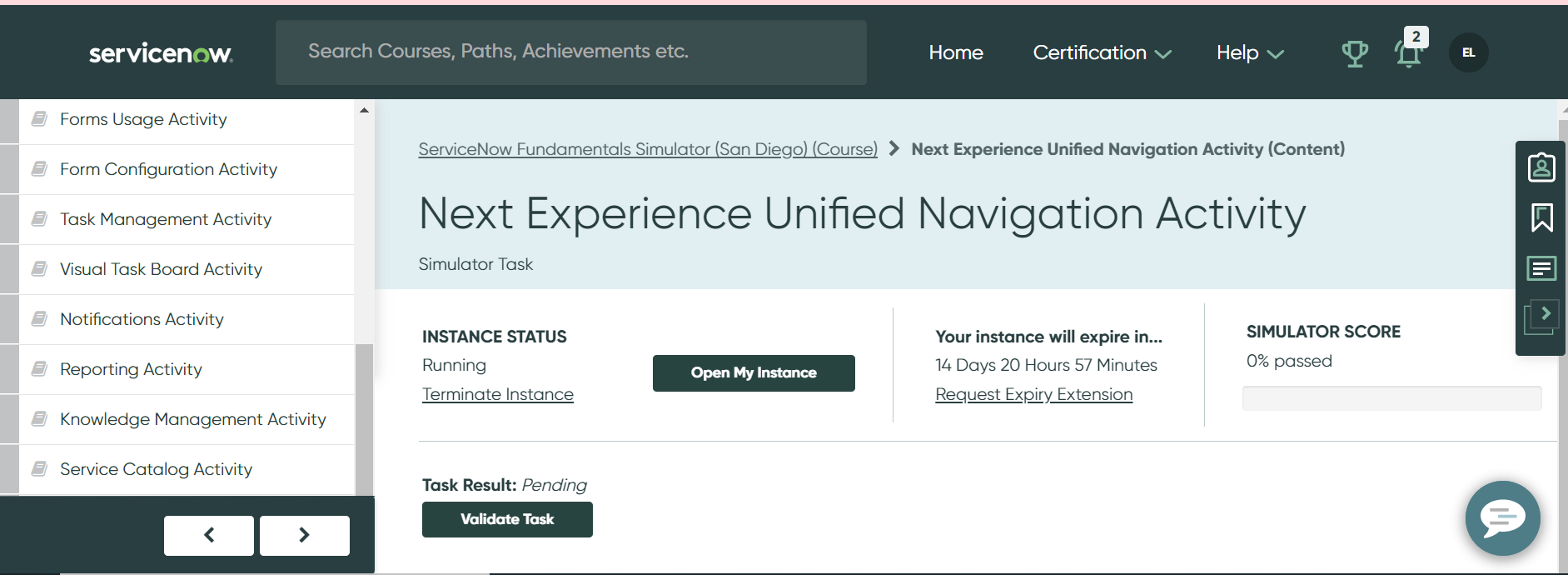The height and width of the screenshot is (575, 1568).
Task: Click the Request Expiry Extension link
Action: click(x=1033, y=394)
